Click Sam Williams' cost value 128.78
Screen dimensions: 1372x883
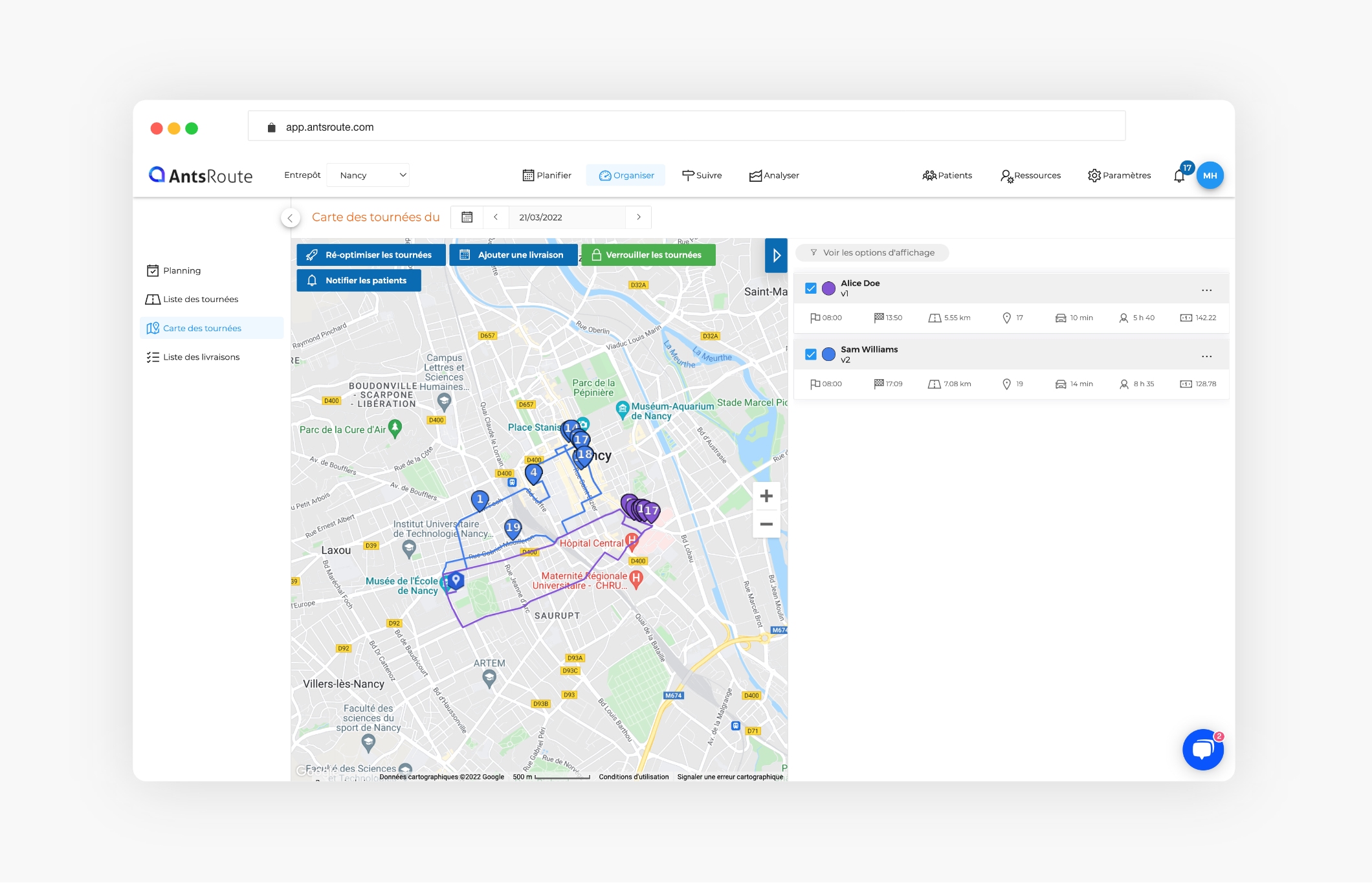pos(1206,384)
